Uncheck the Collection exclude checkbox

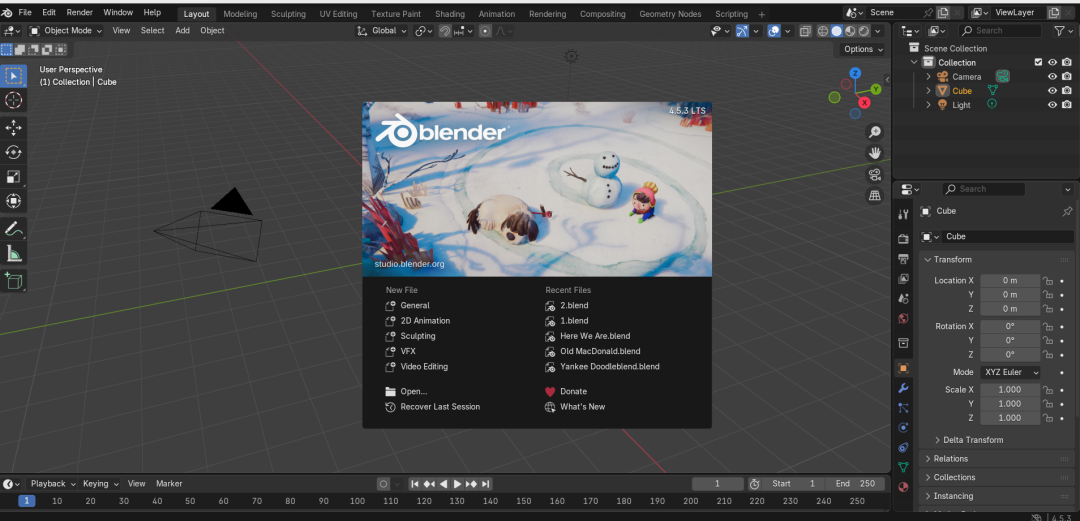pyautogui.click(x=1038, y=62)
